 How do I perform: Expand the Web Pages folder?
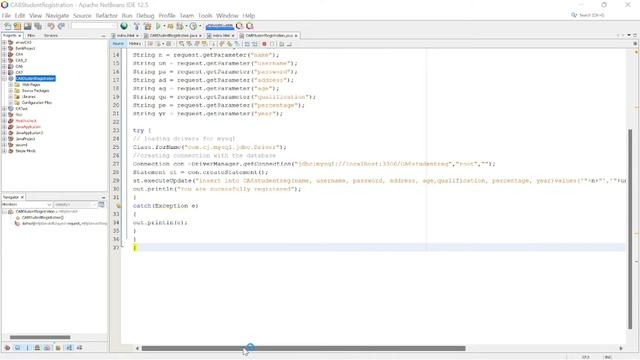(x=11, y=84)
